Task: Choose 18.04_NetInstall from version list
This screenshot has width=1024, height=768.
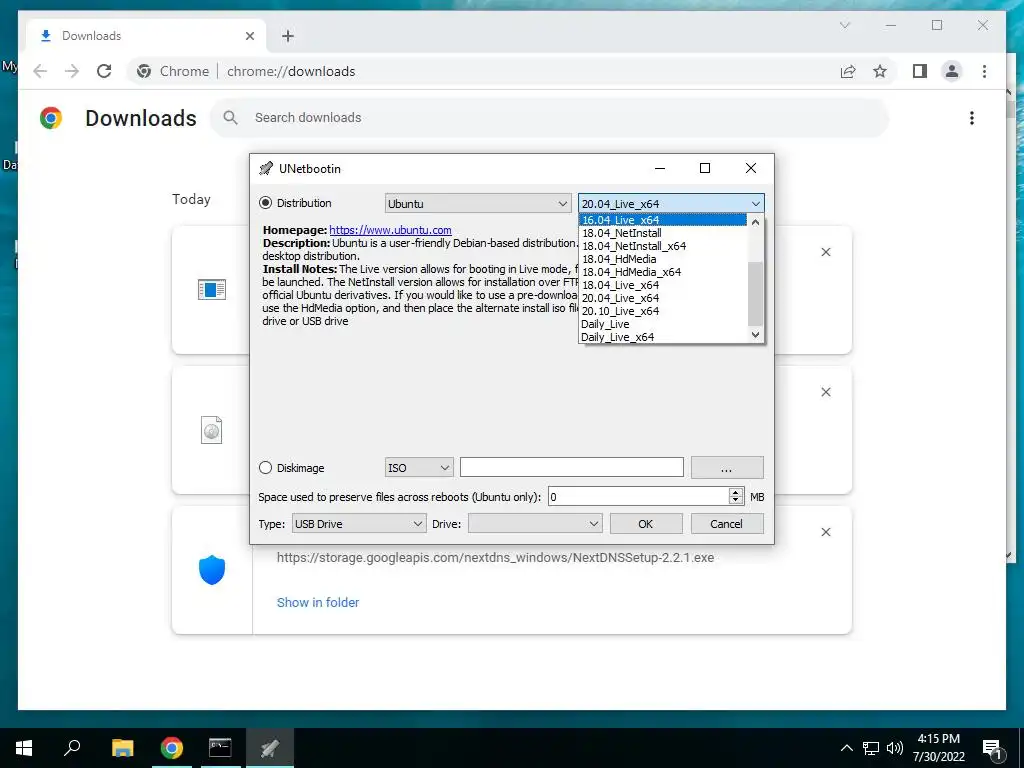Action: (663, 233)
